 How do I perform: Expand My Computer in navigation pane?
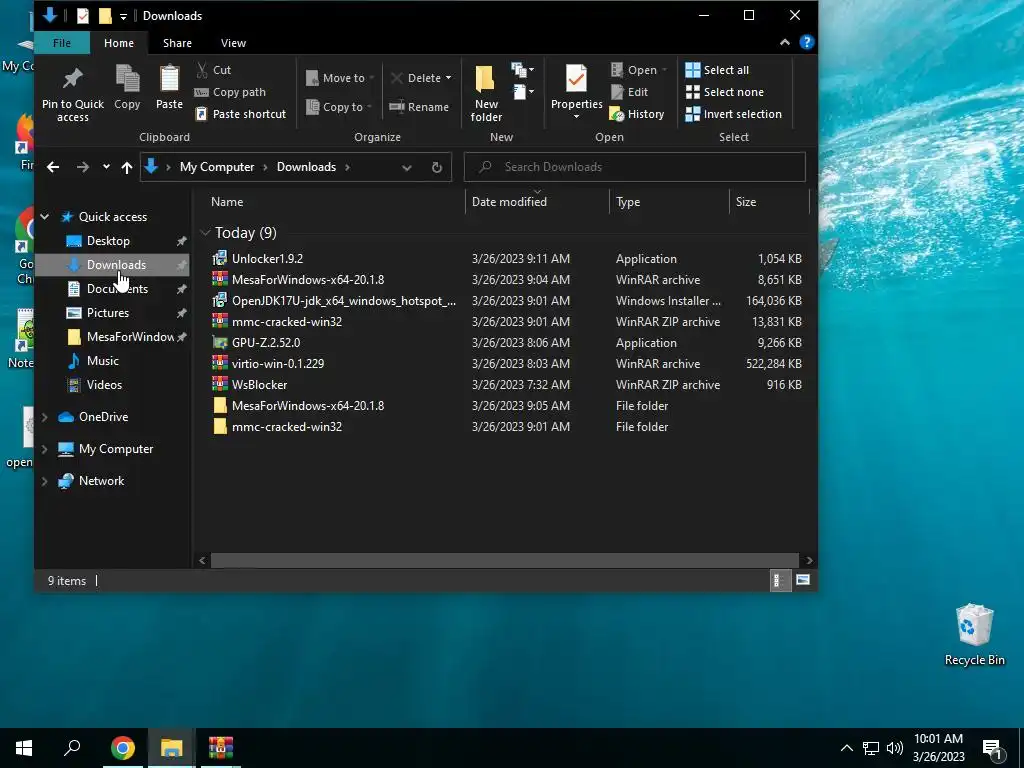tap(44, 449)
